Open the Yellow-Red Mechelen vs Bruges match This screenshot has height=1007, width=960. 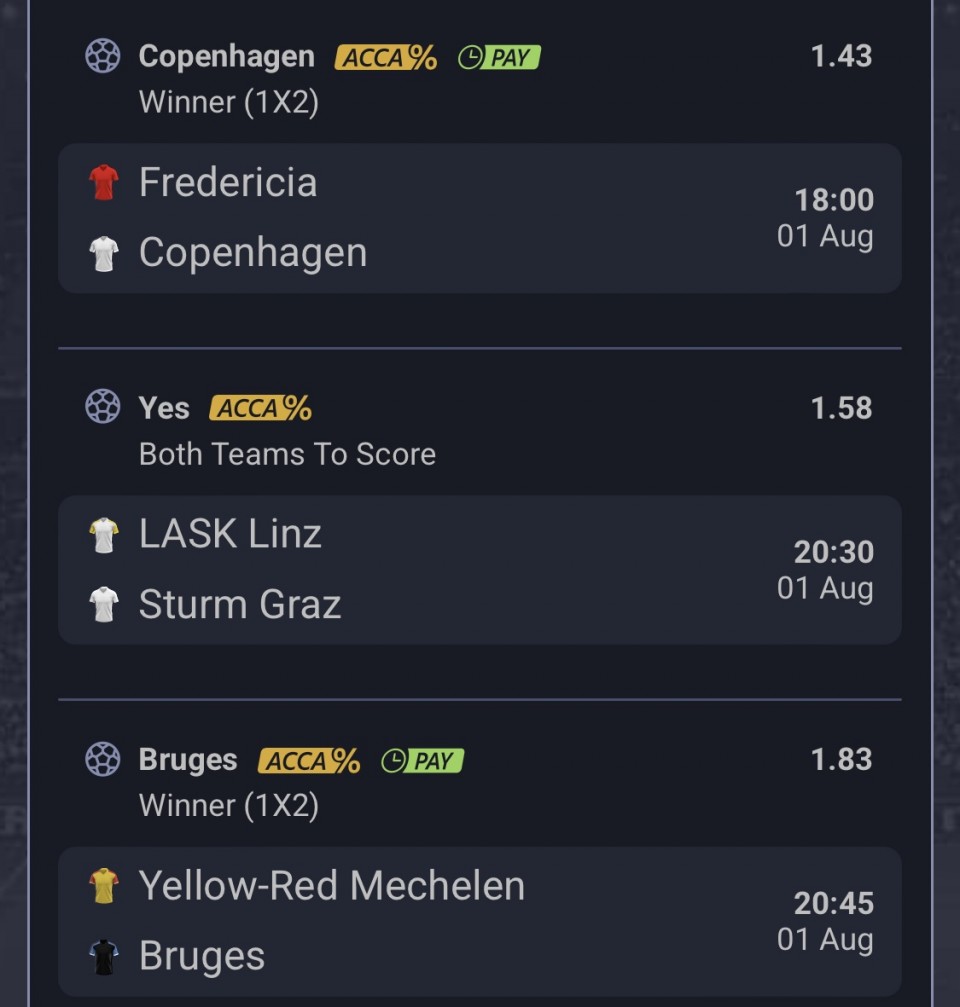click(x=480, y=922)
